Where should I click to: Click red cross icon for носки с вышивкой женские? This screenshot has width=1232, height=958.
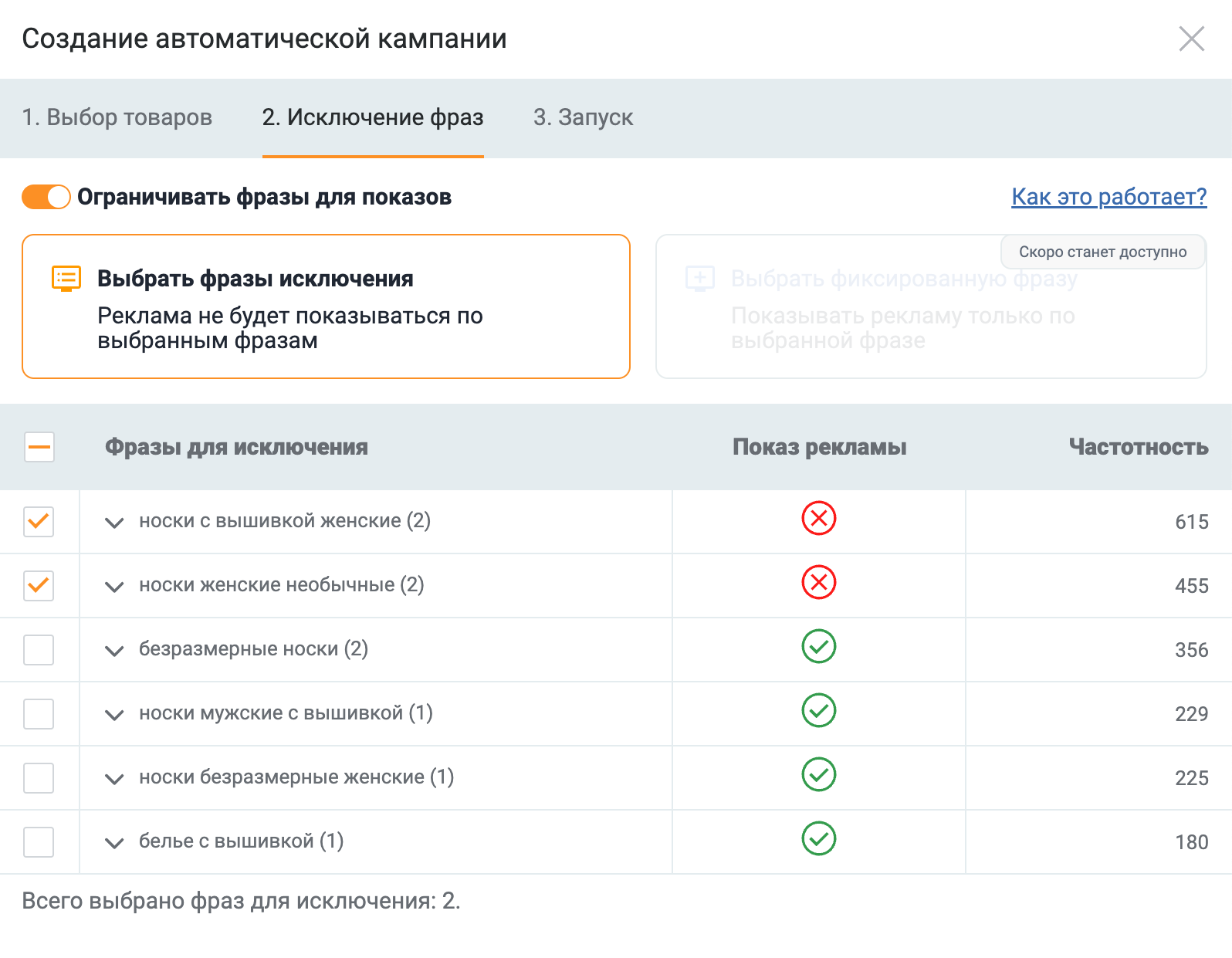click(x=818, y=518)
